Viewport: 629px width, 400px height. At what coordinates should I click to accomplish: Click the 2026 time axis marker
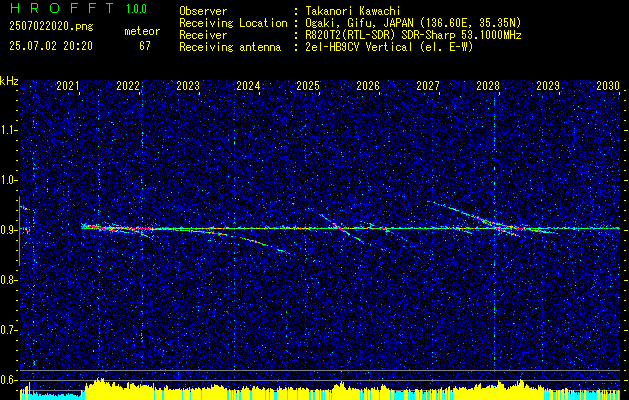(x=368, y=86)
